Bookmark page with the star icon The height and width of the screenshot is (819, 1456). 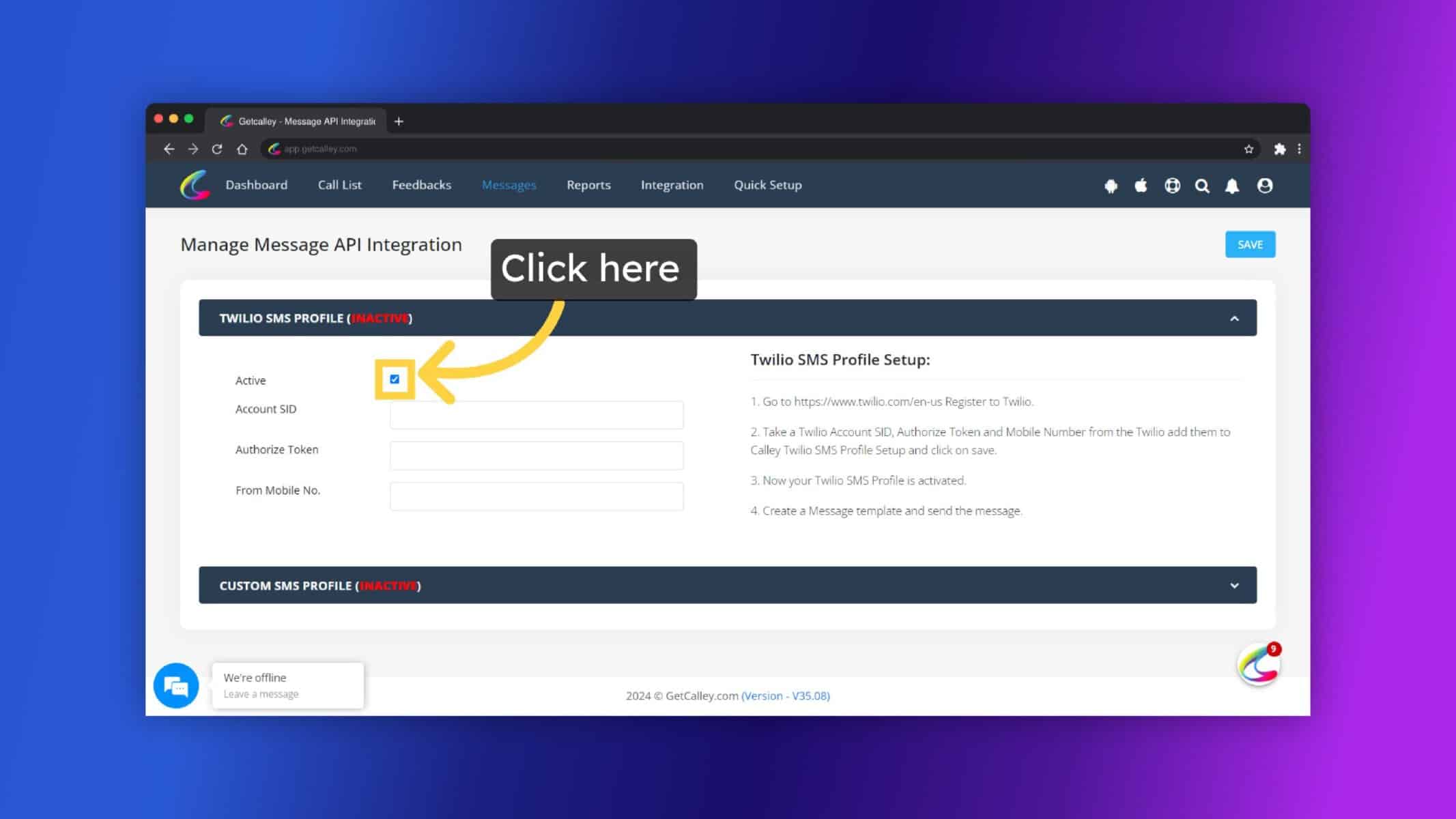tap(1248, 149)
